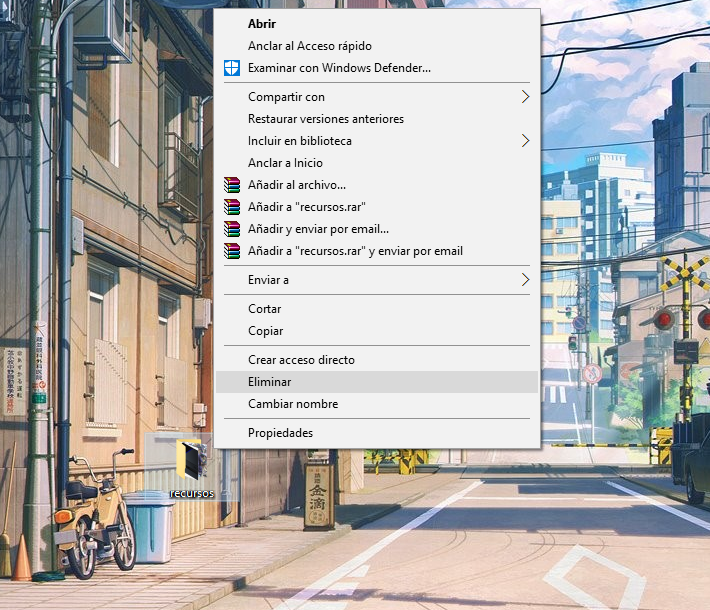
Task: Open 'Incluir en biblioteca' entry
Action: click(377, 141)
